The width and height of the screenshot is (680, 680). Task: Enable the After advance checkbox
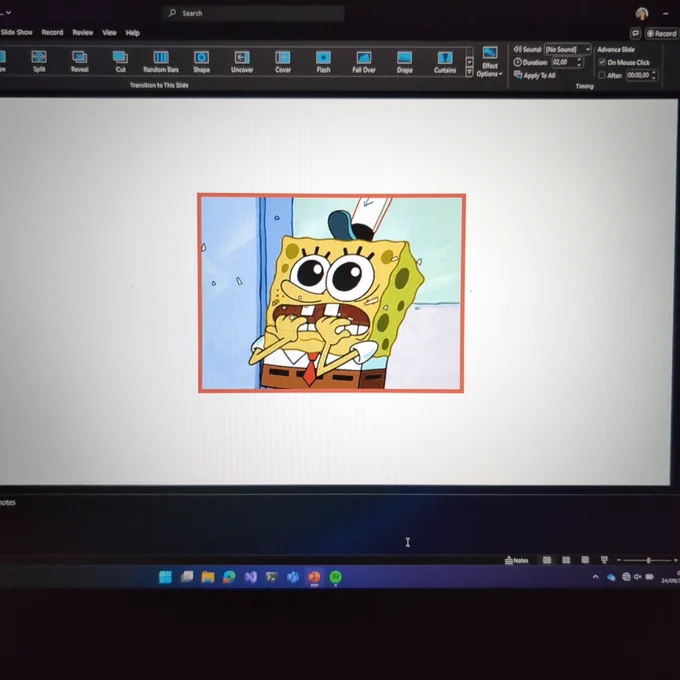[602, 75]
